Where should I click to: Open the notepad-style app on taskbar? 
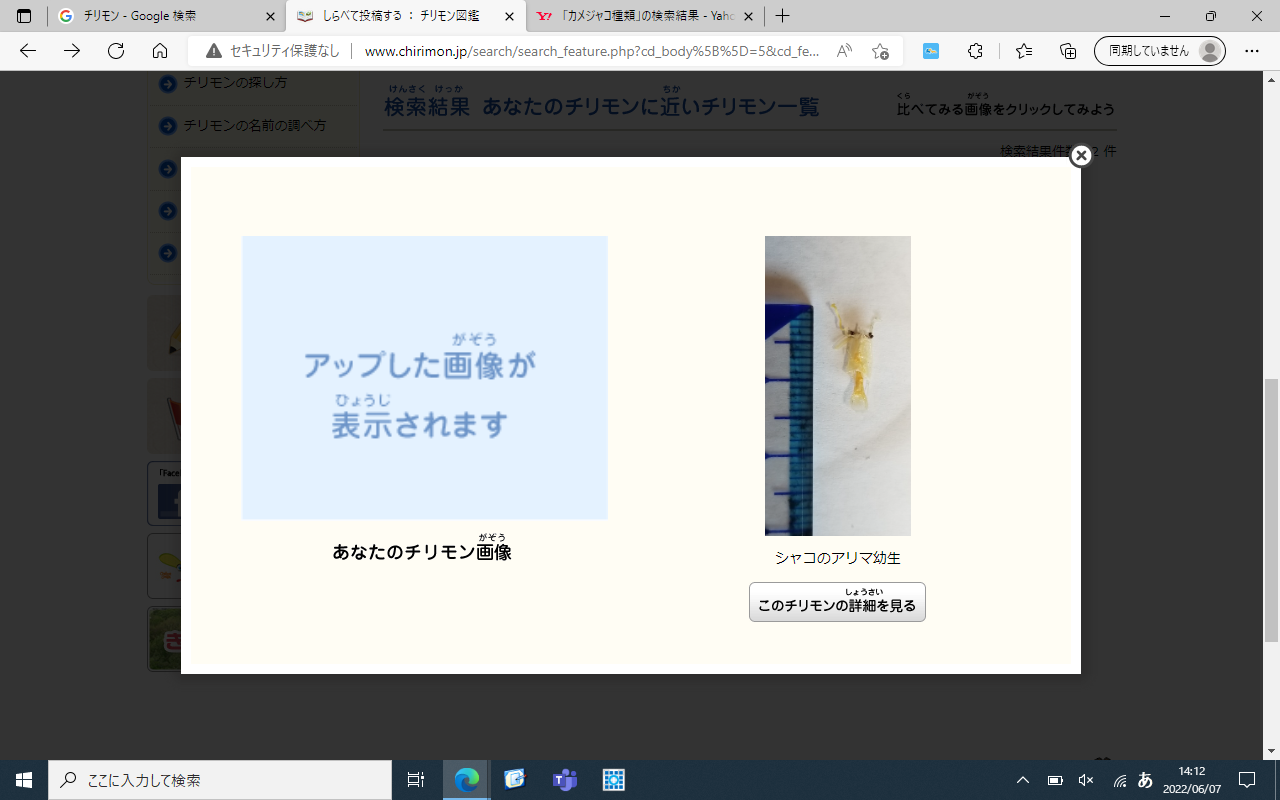pos(515,780)
